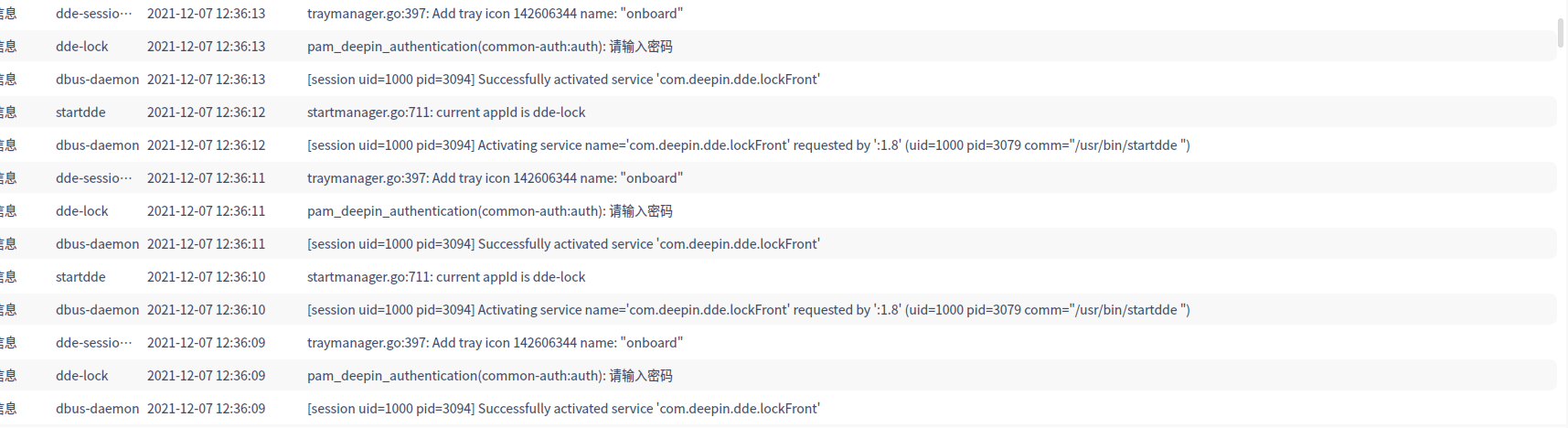Select the dbus-daemon 'Activating service' row at 12:36:12

pos(777,145)
